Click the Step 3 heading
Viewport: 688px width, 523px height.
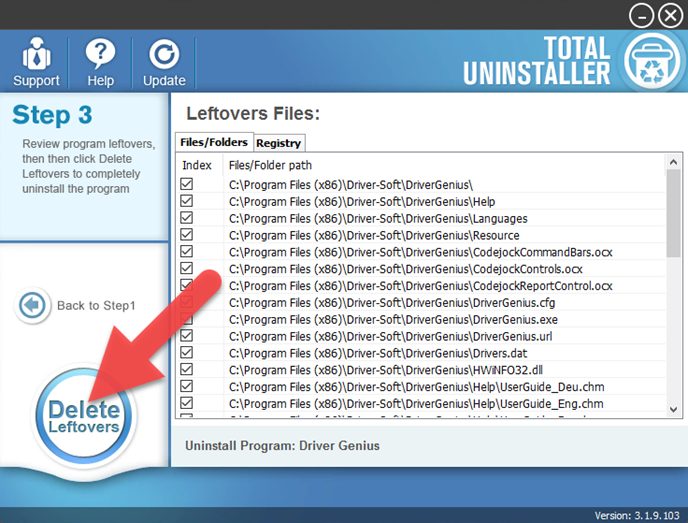tap(53, 115)
